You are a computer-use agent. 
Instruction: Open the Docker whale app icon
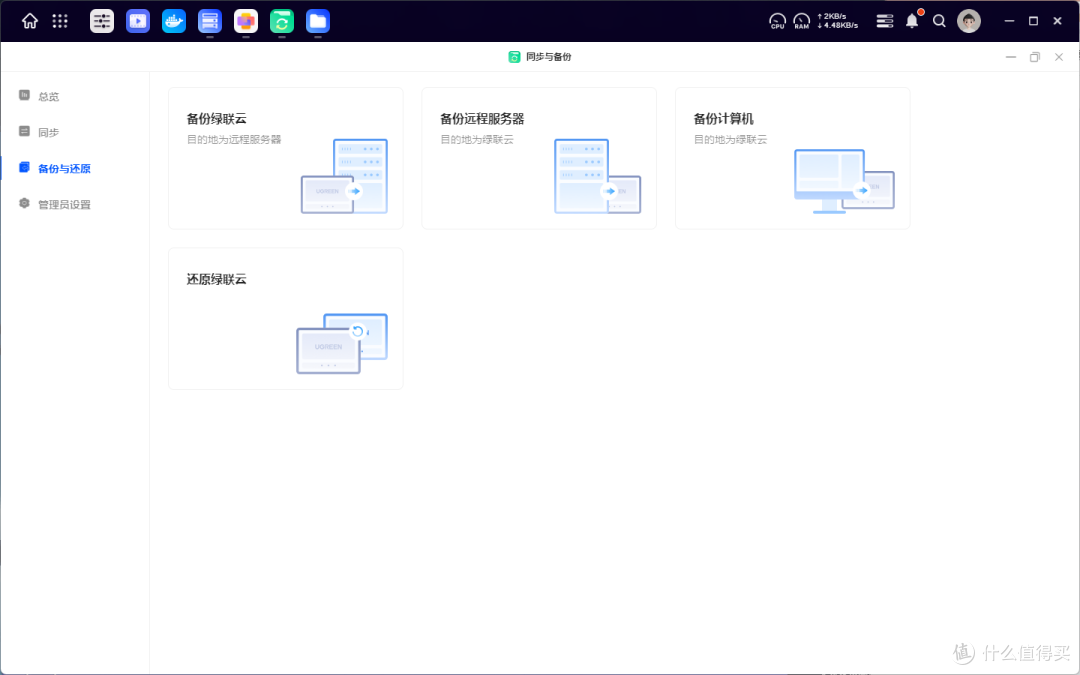pos(174,21)
